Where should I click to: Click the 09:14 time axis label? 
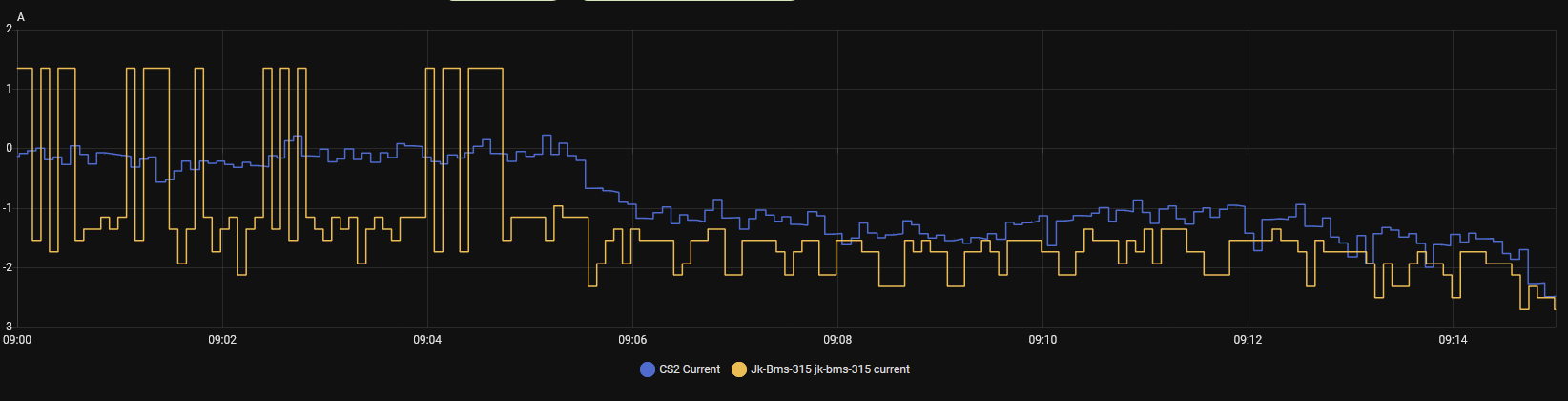tap(1453, 339)
